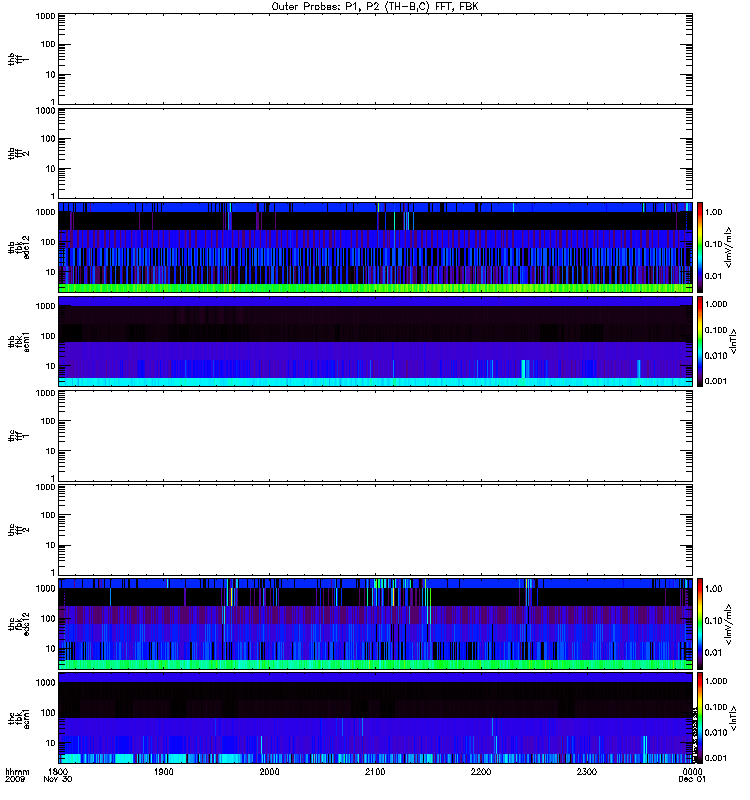Click the '0.01' tick on thb edc12 color bar
The width and height of the screenshot is (750, 800).
pyautogui.click(x=713, y=276)
